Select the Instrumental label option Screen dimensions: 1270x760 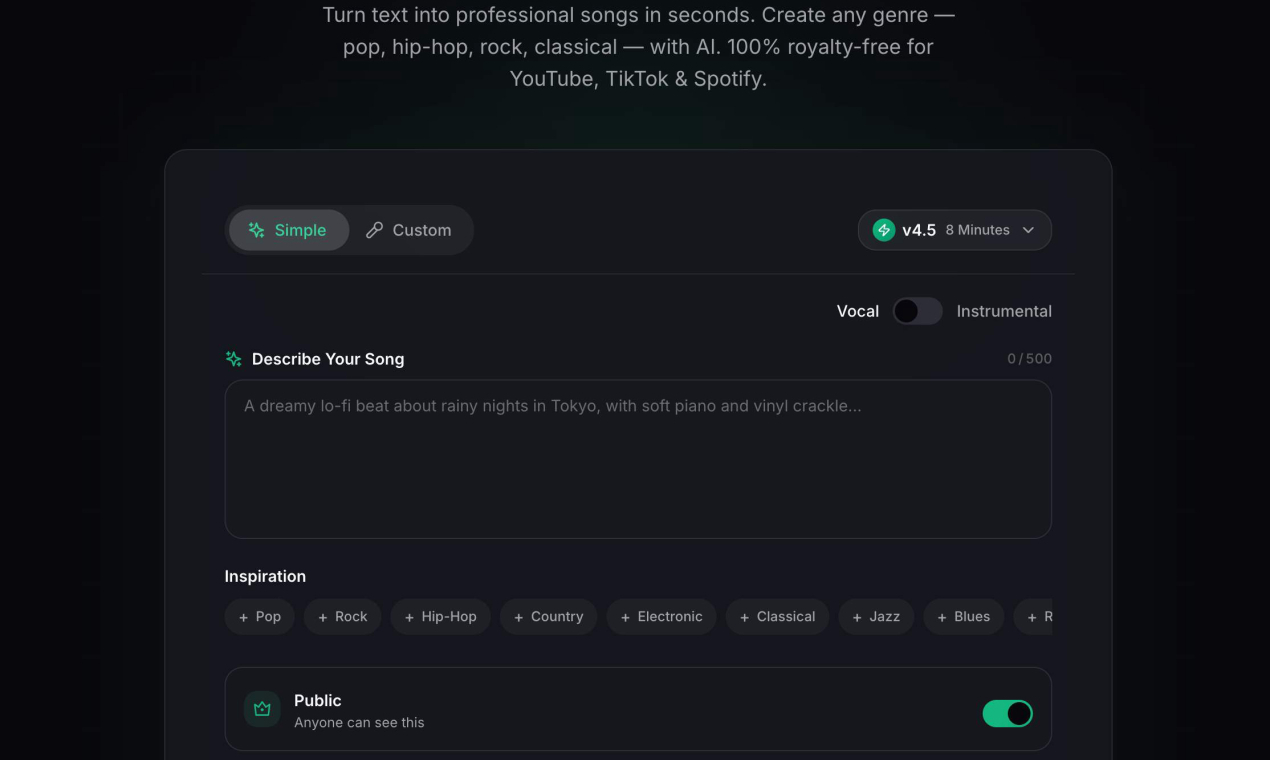pos(1003,311)
